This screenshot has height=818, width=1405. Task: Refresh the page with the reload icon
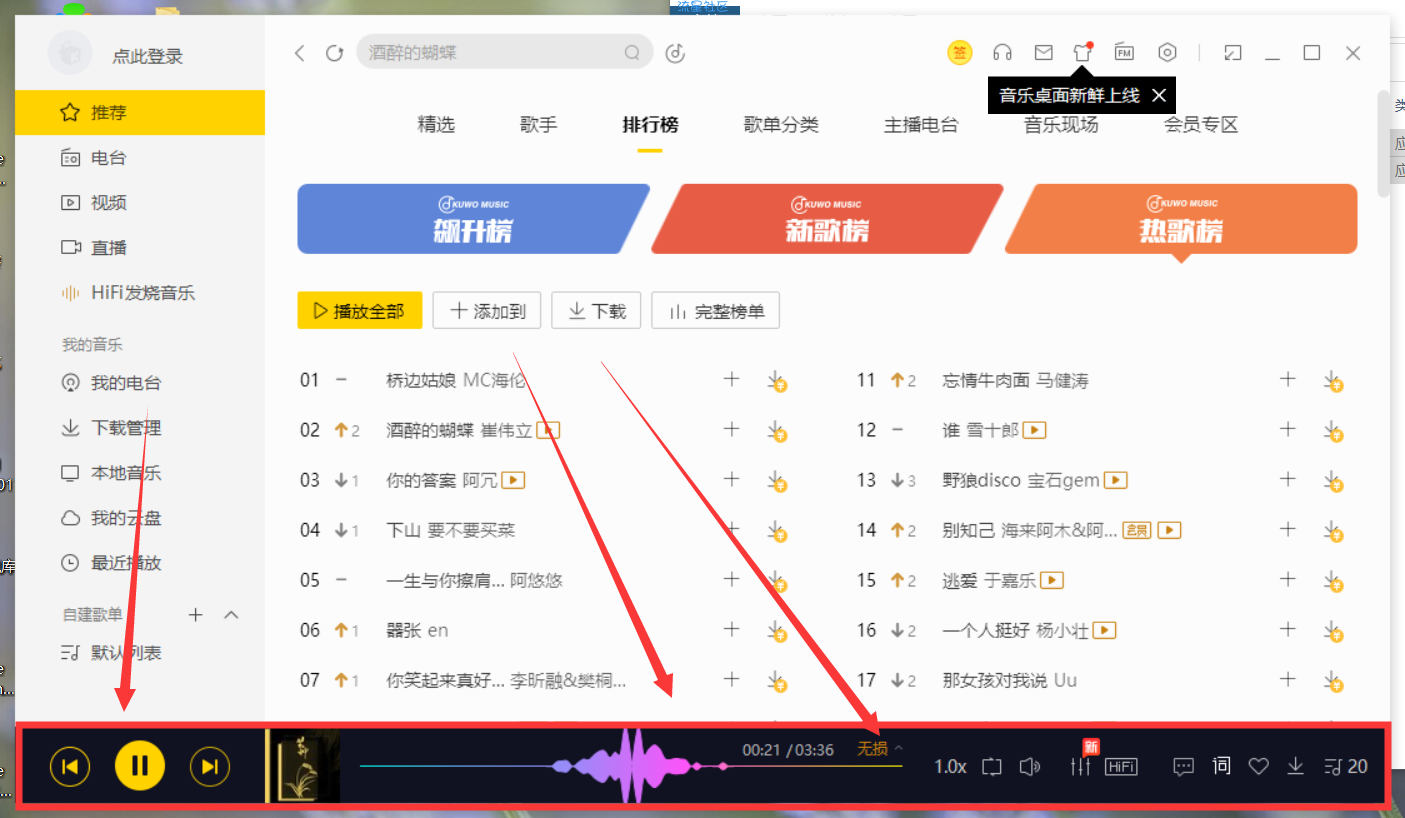click(x=335, y=53)
